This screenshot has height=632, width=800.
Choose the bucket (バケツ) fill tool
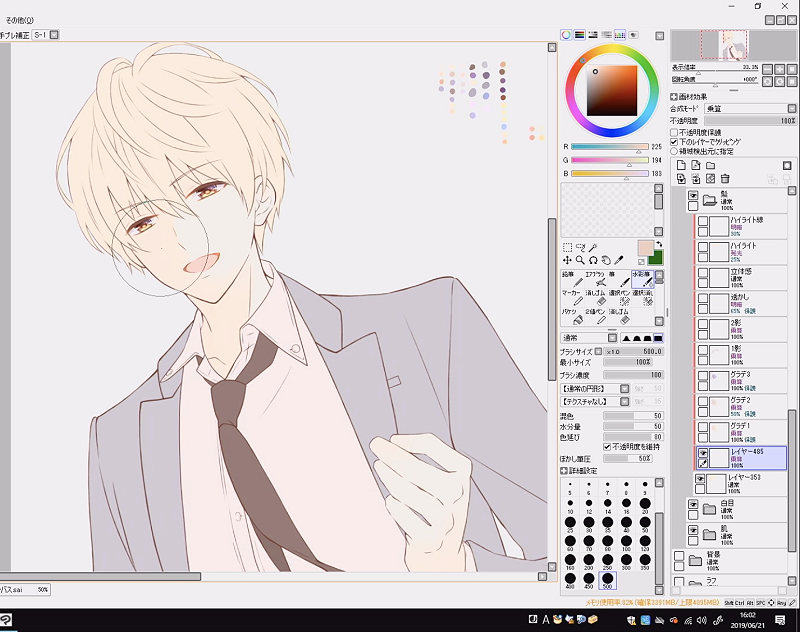[x=572, y=316]
